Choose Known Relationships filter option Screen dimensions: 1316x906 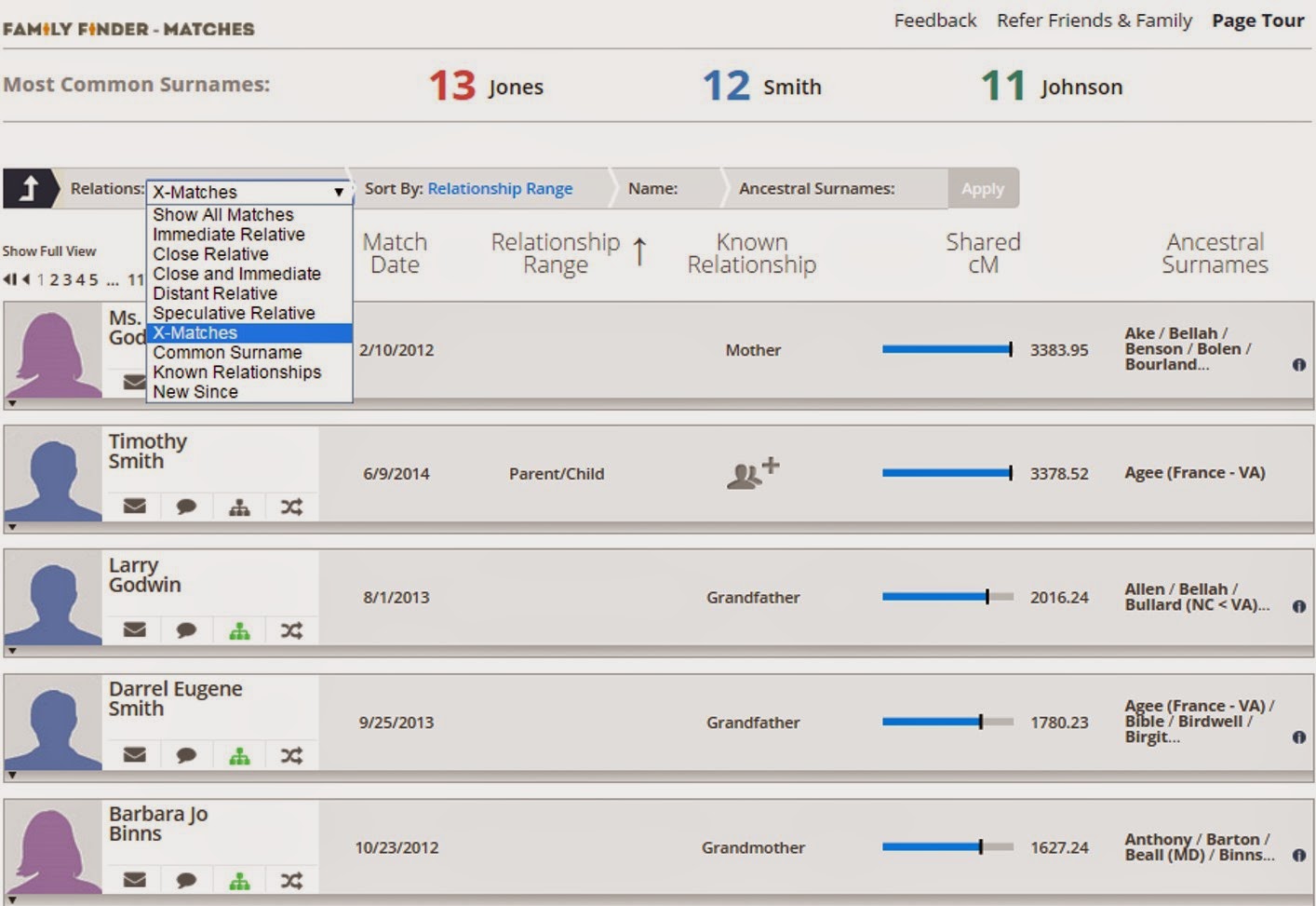coord(249,372)
